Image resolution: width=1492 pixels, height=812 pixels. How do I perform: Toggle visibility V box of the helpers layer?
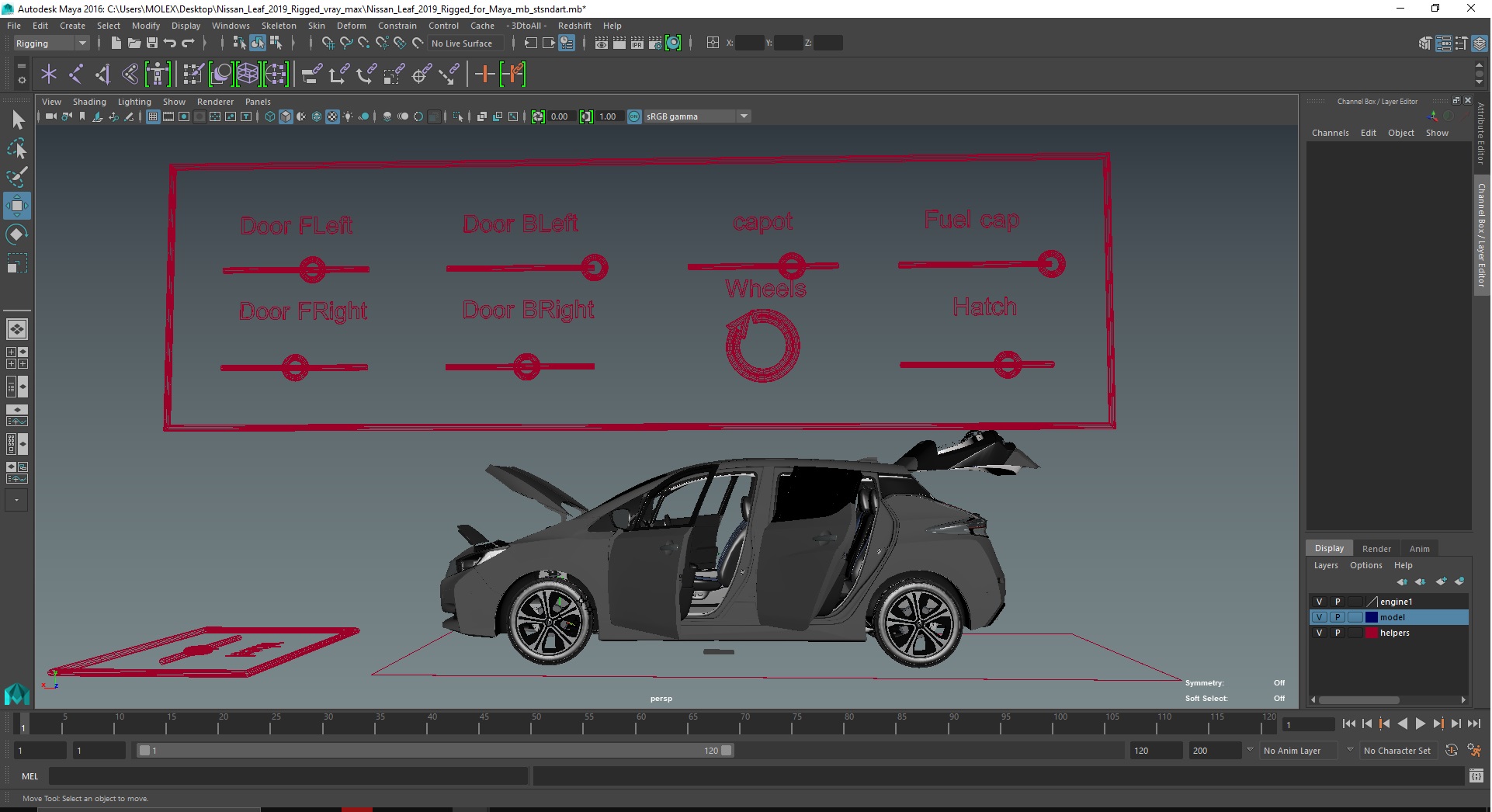point(1319,633)
